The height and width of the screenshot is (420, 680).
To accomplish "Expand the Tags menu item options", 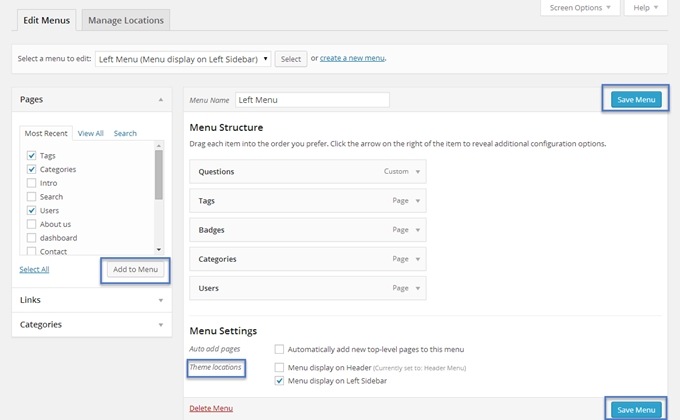I will [418, 200].
